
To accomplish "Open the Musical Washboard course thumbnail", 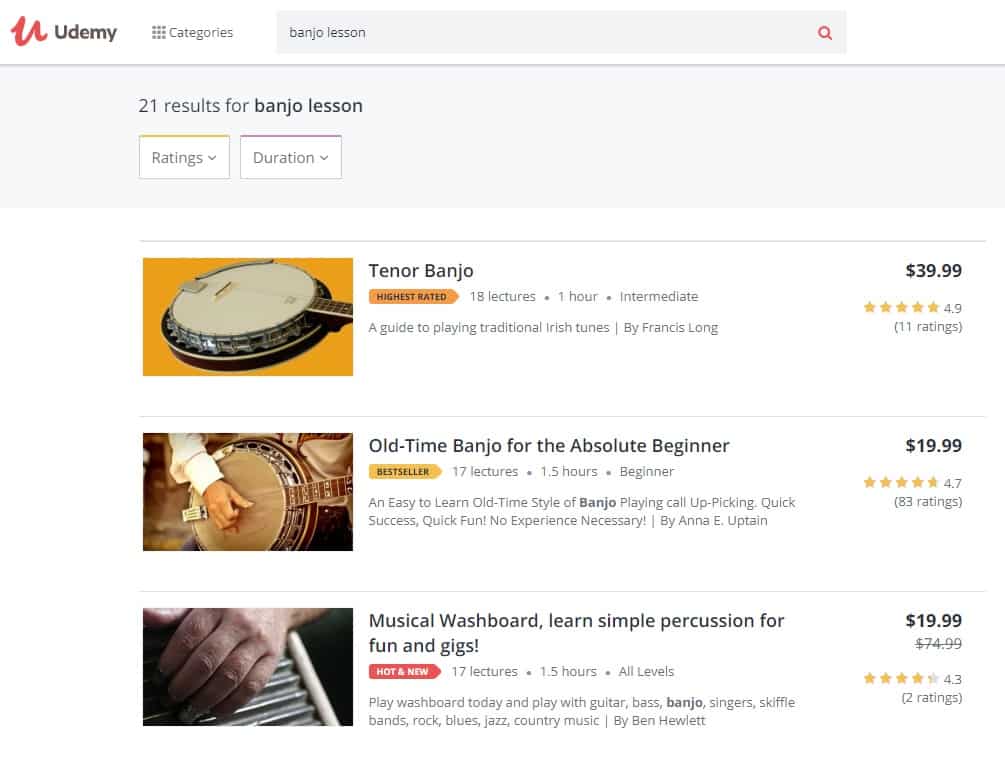I will point(248,667).
